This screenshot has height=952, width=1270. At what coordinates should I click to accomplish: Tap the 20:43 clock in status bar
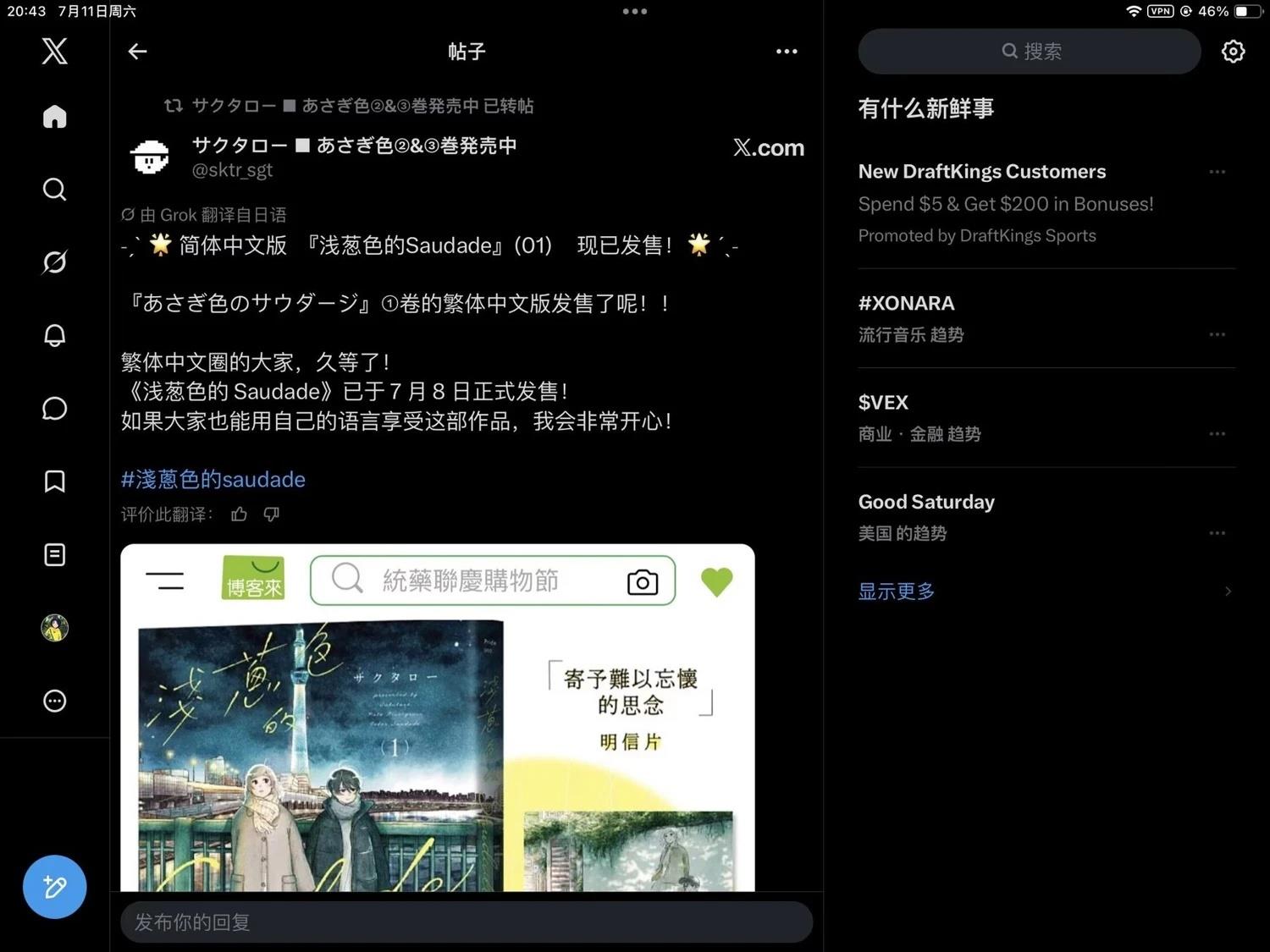click(x=26, y=11)
